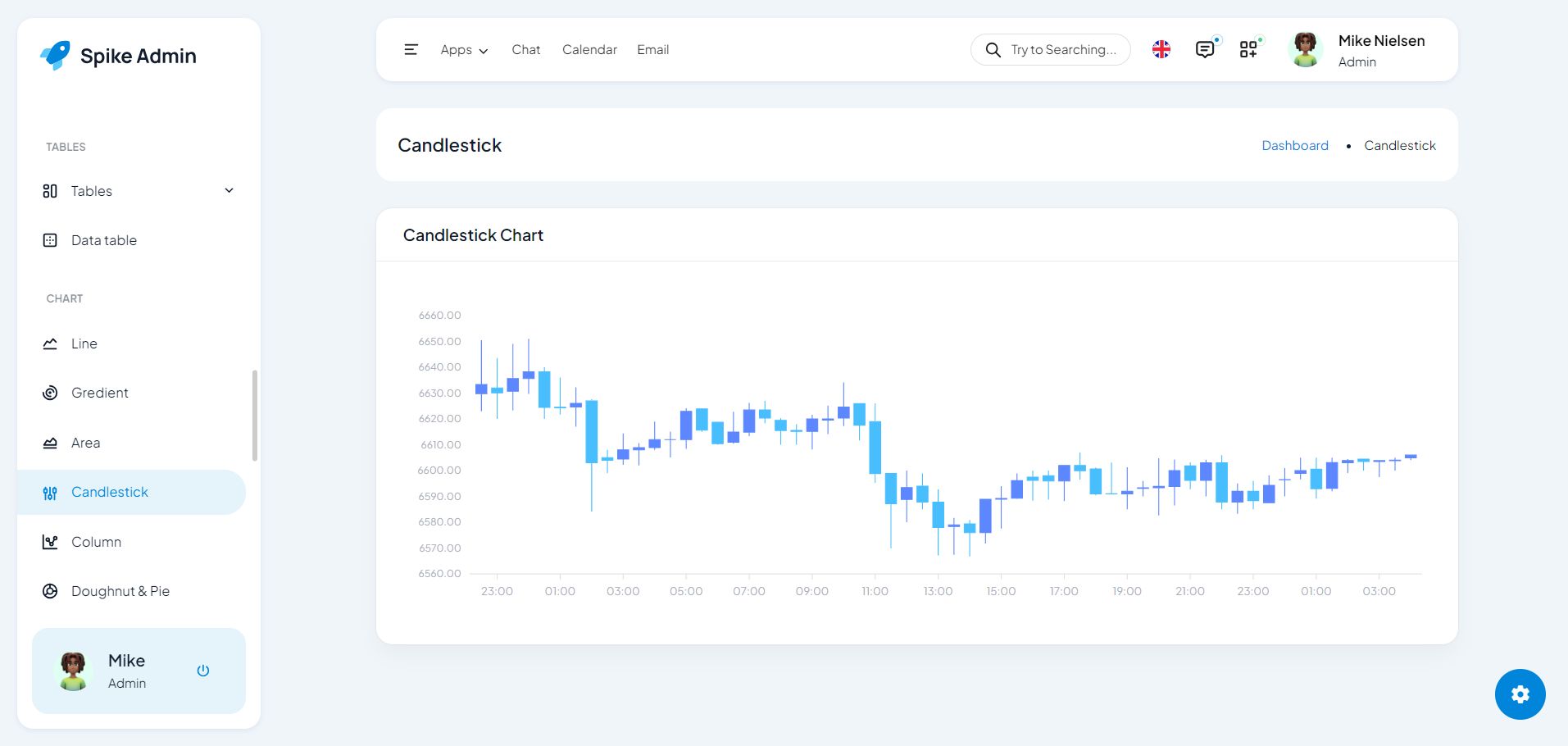
Task: Open the Email link in header
Action: tap(652, 50)
